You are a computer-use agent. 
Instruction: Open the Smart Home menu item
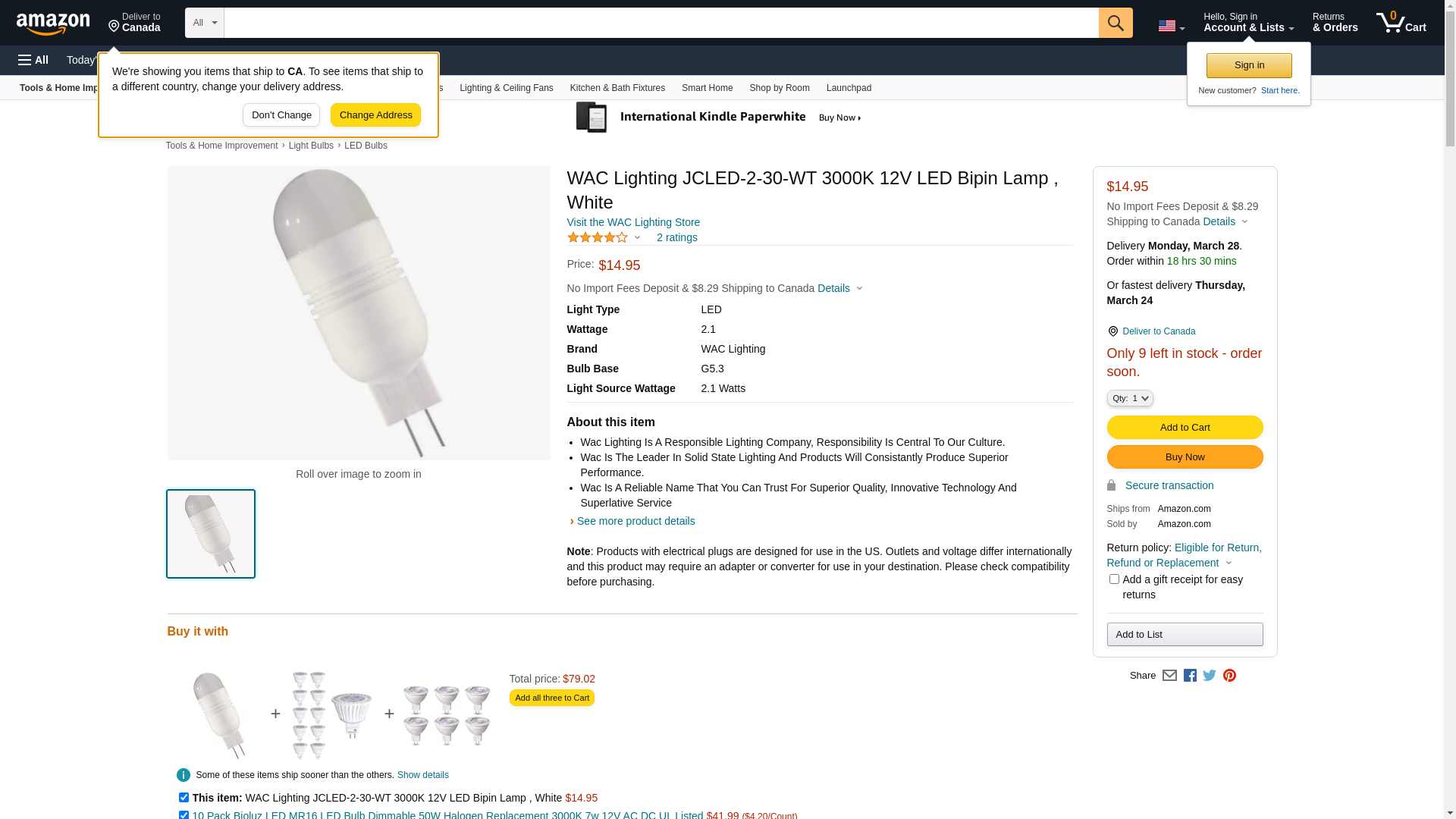tap(707, 88)
